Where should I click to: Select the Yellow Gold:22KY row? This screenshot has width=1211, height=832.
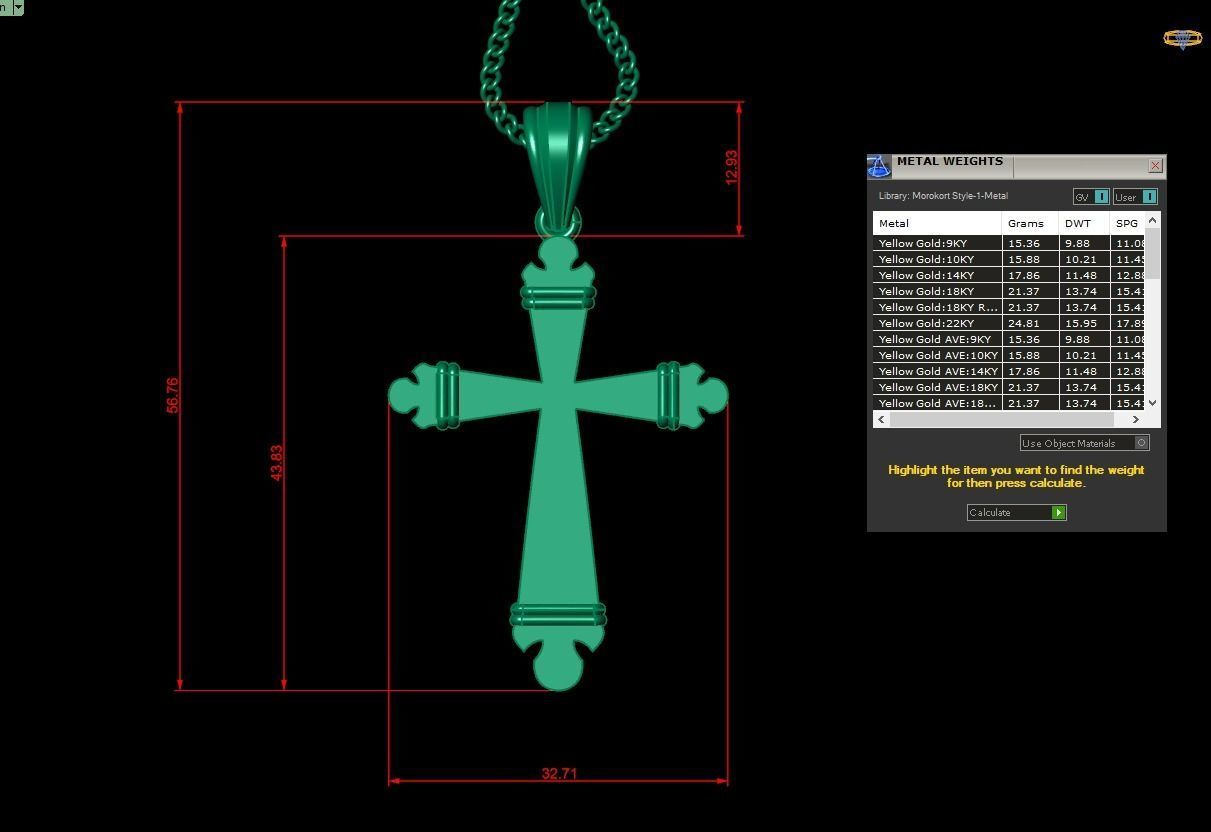(x=1010, y=324)
